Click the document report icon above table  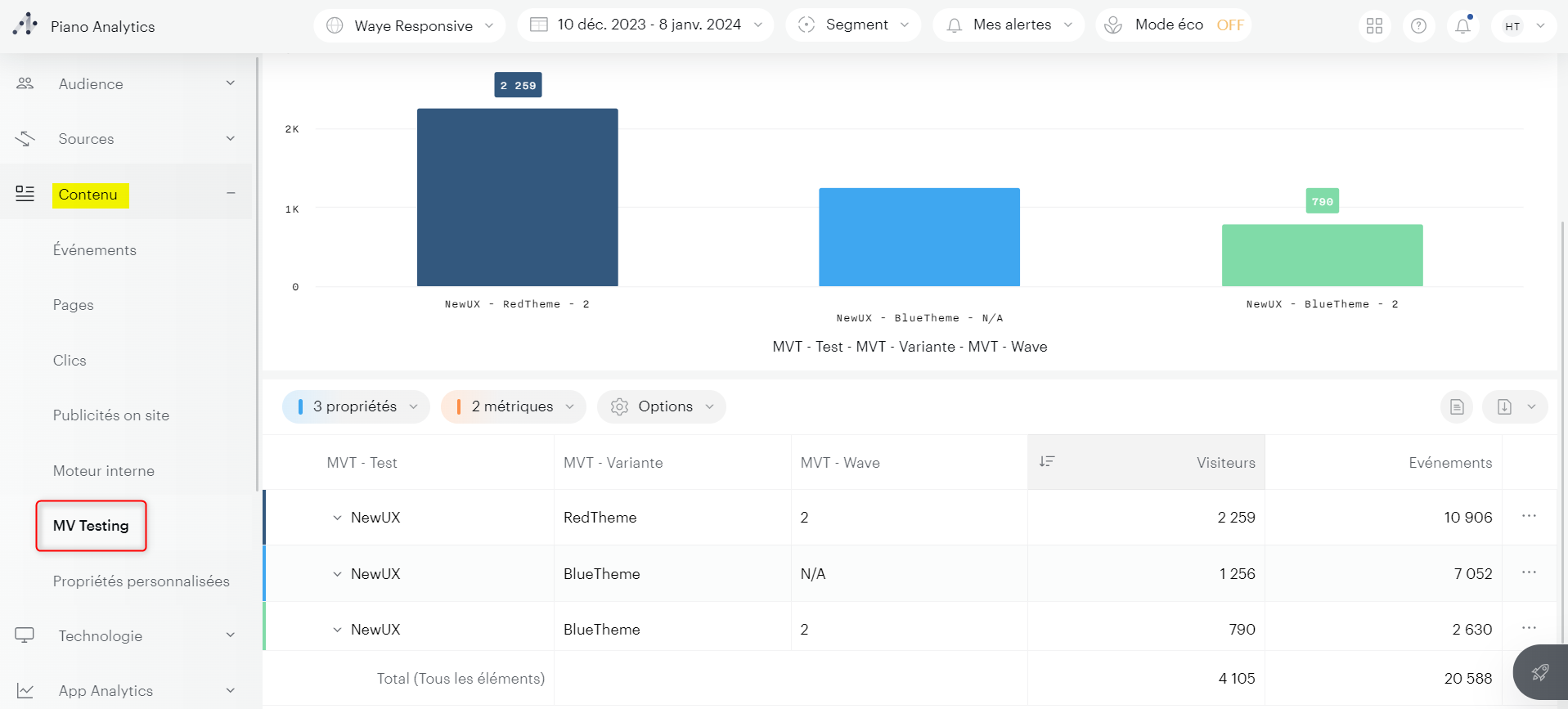(1456, 406)
